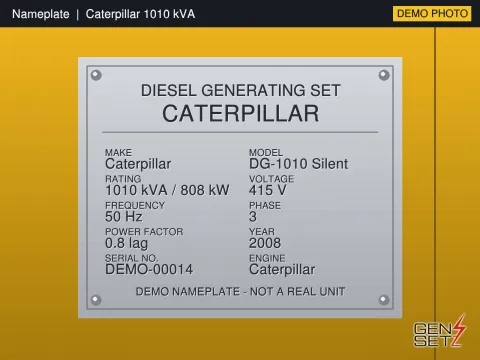Image resolution: width=480 pixels, height=360 pixels.
Task: Click the SERIAL NO. label
Action: click(132, 258)
